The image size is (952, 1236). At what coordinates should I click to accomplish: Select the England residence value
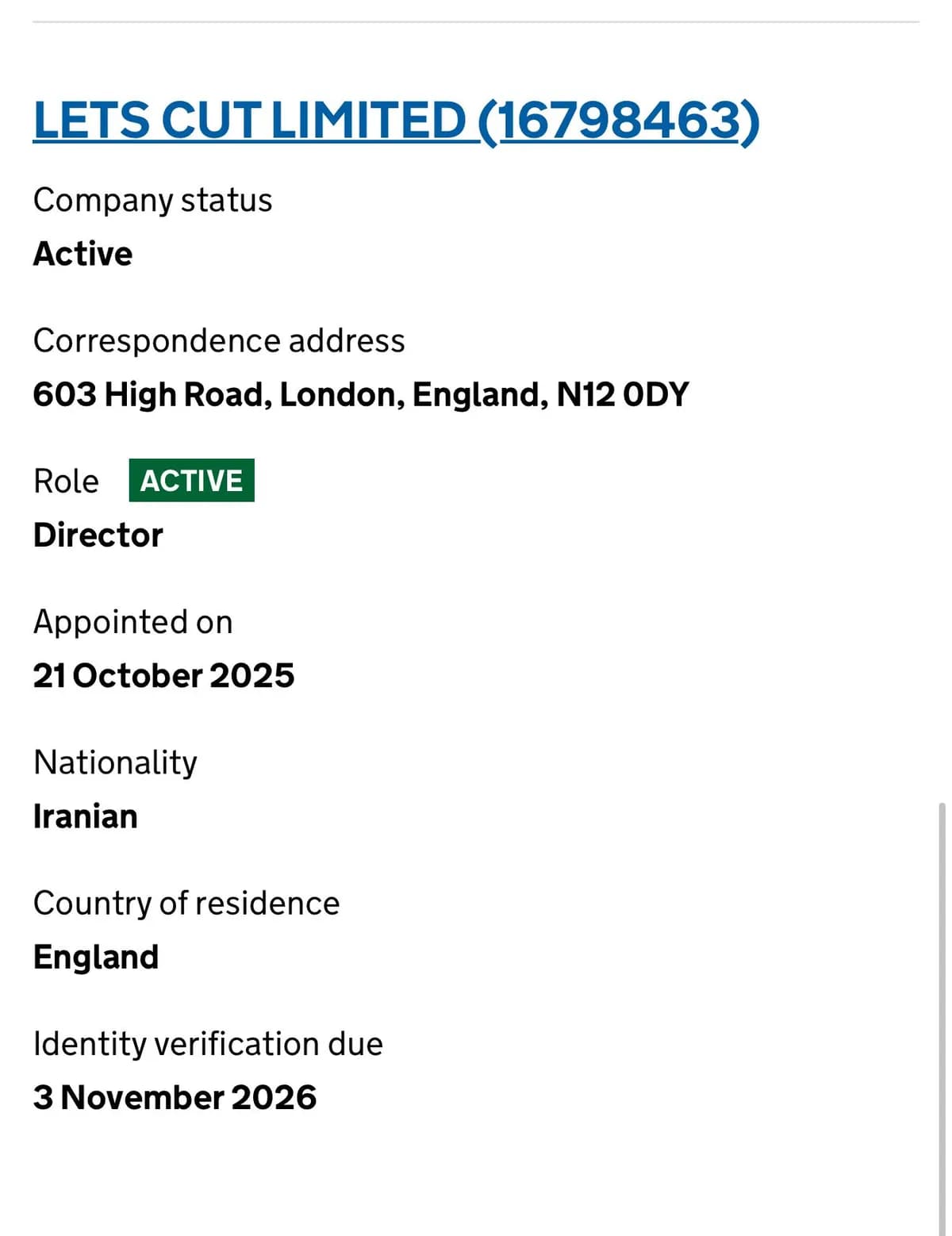click(x=96, y=958)
